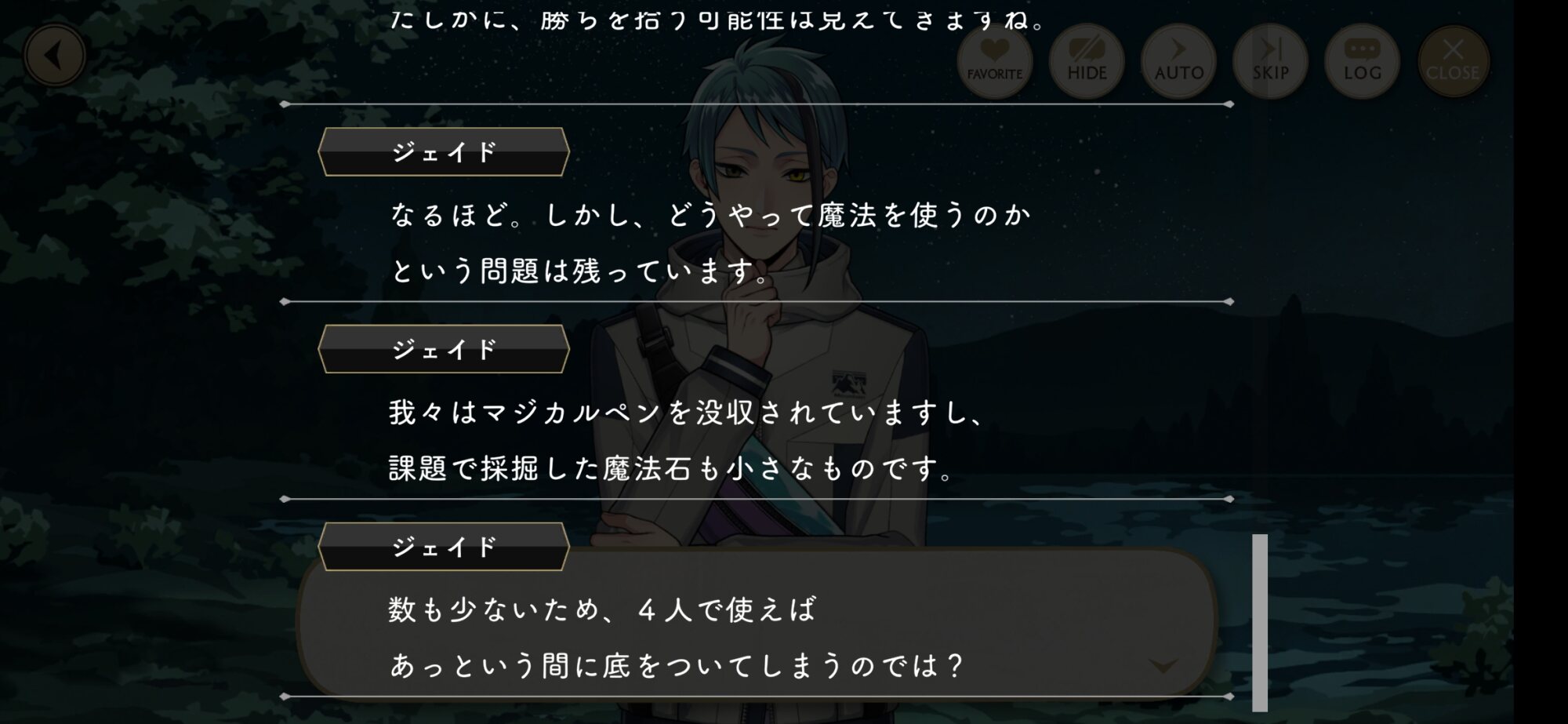This screenshot has height=724, width=1568.
Task: Click the なるほど。しかし log line
Action: [710, 214]
